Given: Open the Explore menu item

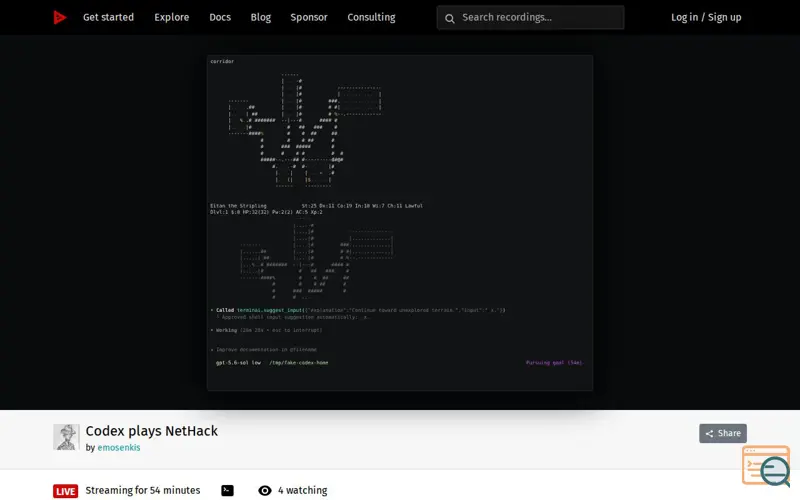Looking at the screenshot, I should click(171, 17).
